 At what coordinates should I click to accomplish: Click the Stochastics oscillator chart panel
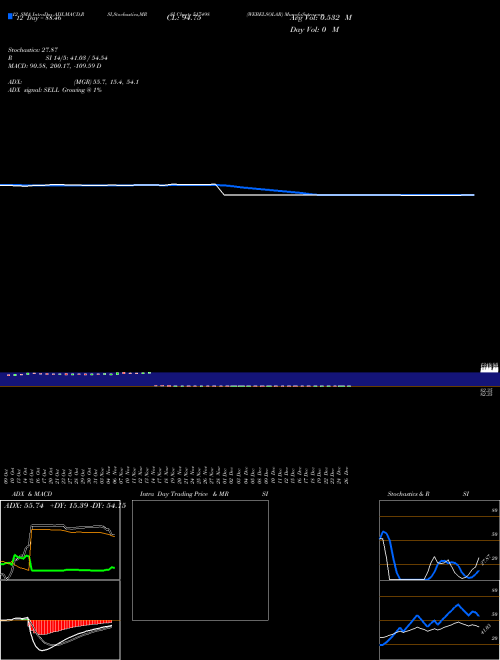(x=439, y=540)
